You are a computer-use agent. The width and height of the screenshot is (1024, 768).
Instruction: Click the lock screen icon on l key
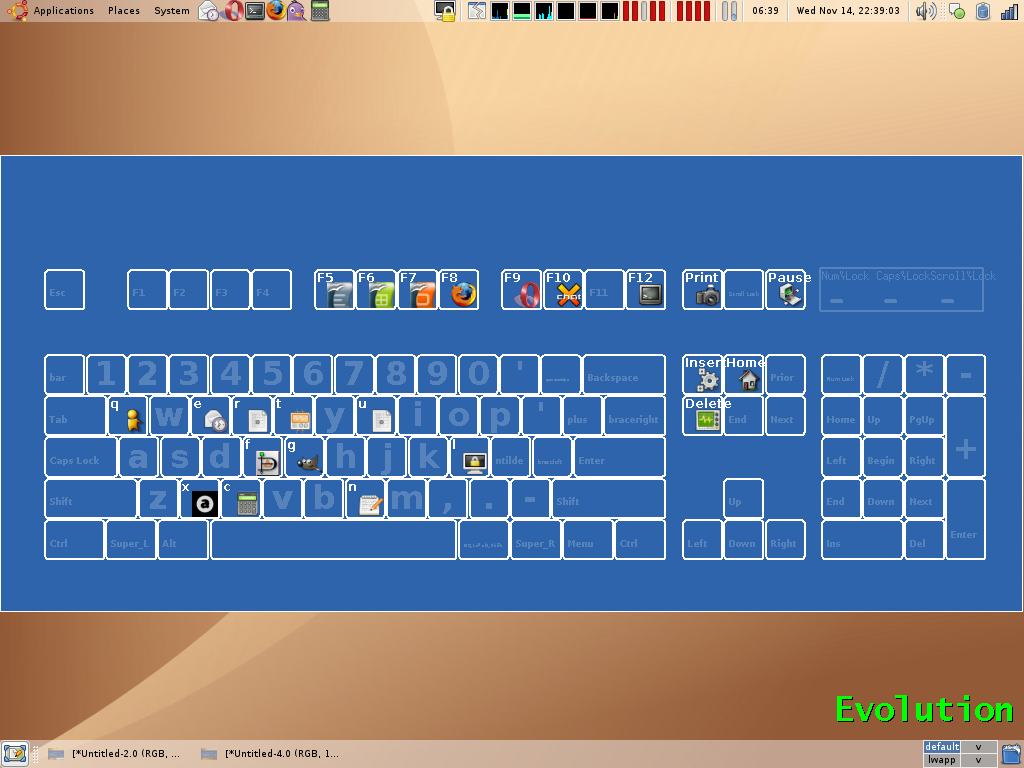pyautogui.click(x=475, y=462)
